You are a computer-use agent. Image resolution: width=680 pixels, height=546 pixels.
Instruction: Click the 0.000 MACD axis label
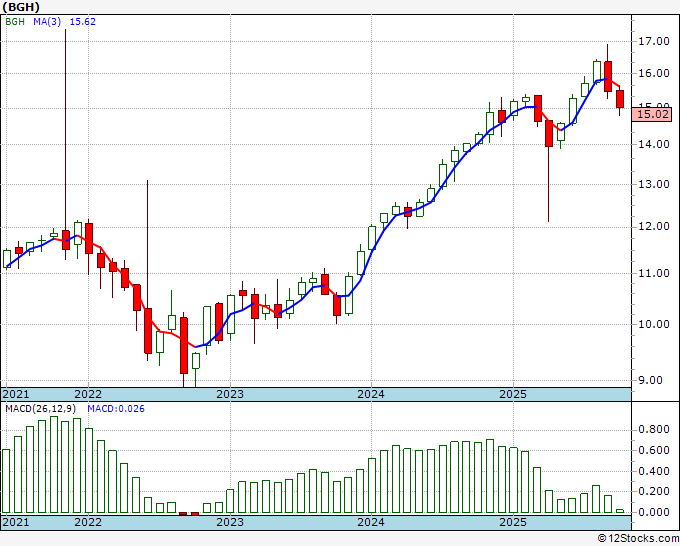[x=654, y=512]
